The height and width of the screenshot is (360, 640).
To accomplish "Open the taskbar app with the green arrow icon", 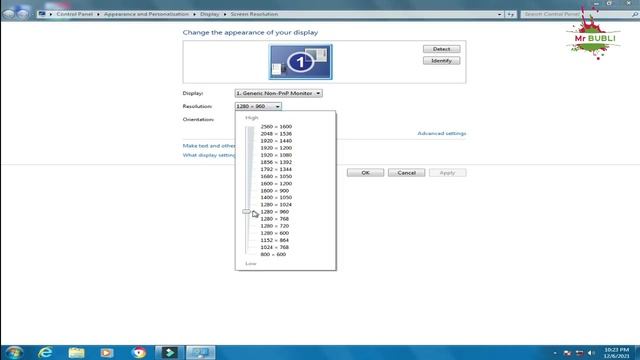I will (169, 352).
